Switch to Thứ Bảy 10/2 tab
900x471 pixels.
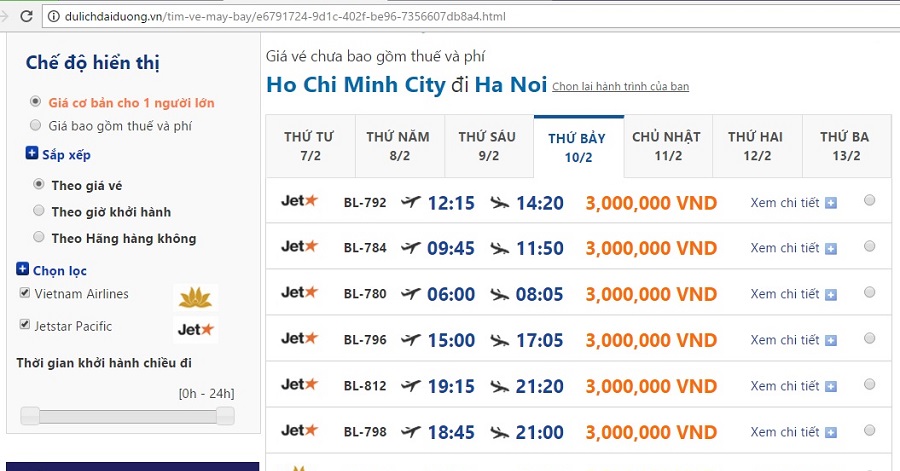579,147
